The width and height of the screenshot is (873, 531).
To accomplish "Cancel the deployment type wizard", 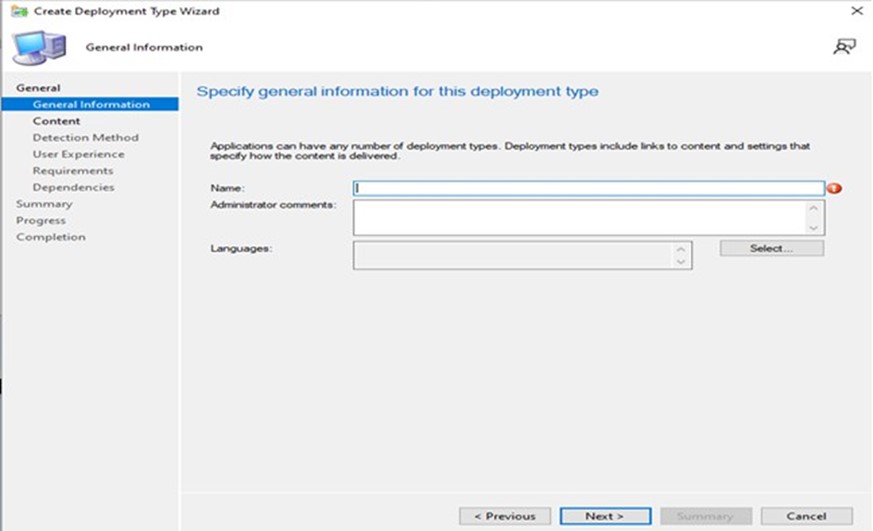I will pyautogui.click(x=806, y=516).
